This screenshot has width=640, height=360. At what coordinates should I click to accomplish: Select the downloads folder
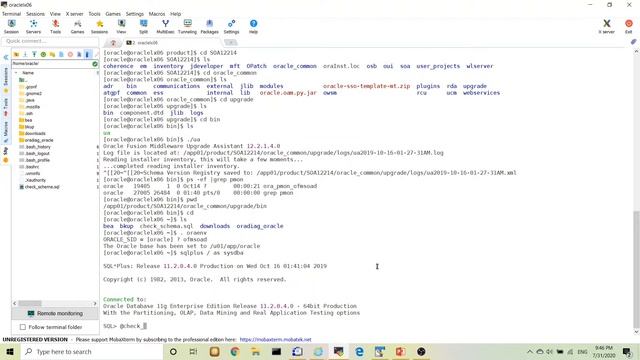(x=32, y=133)
